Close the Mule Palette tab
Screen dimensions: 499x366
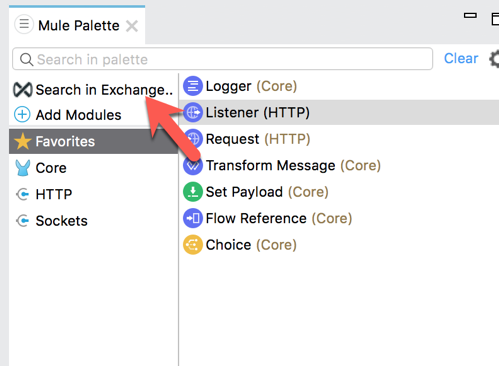(132, 26)
